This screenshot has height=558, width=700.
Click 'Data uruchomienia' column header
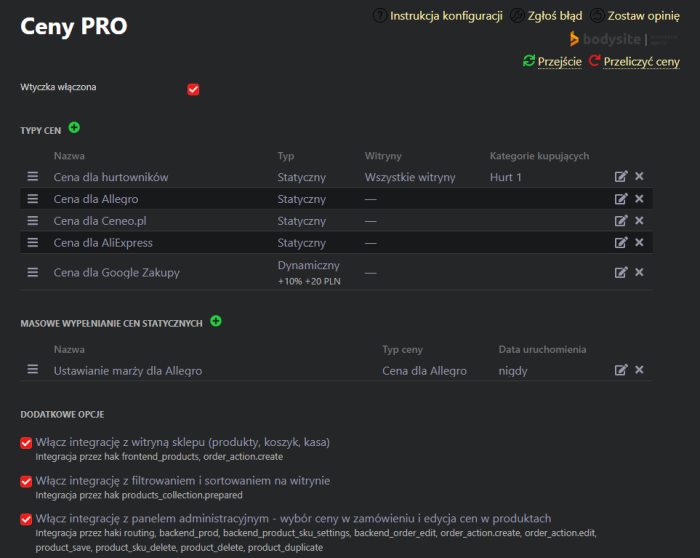click(542, 350)
